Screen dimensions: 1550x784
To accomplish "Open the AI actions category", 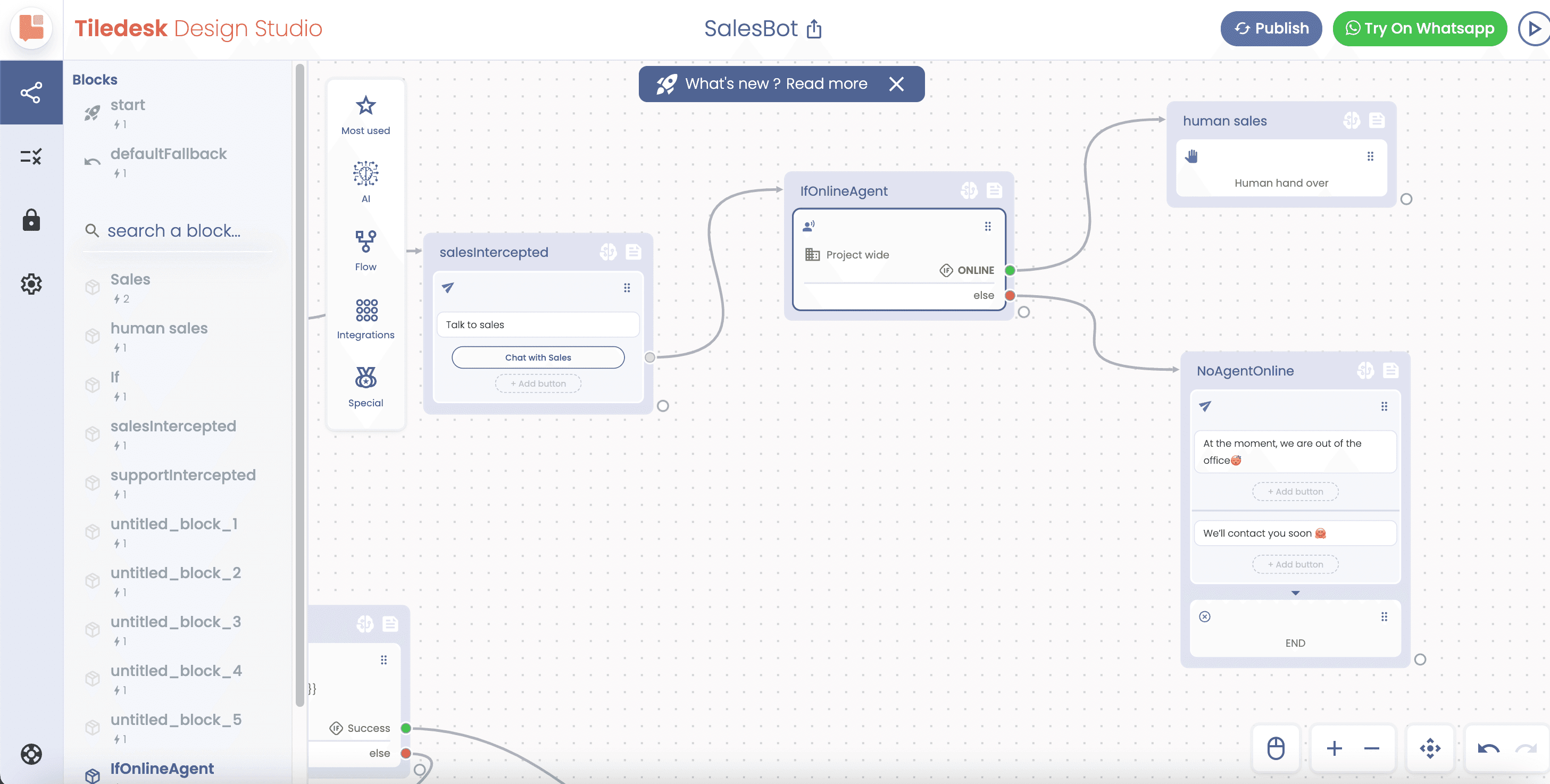I will (365, 182).
